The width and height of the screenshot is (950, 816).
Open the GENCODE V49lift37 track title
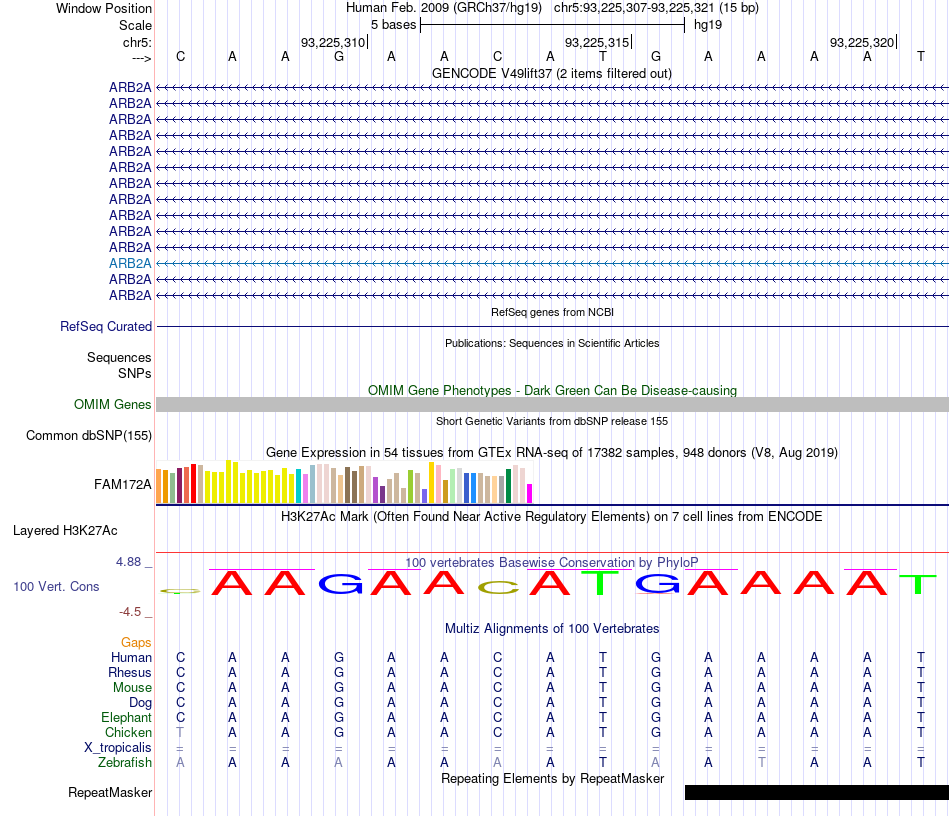click(x=552, y=73)
